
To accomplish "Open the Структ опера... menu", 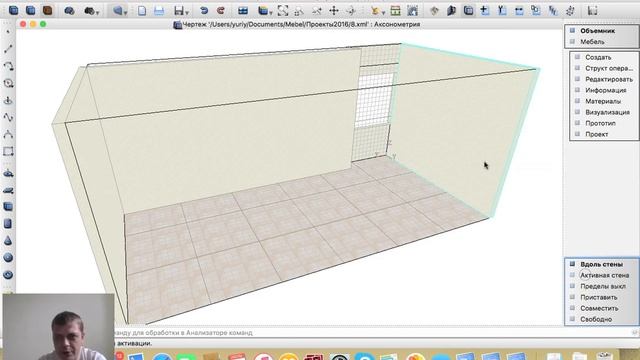I will (609, 68).
